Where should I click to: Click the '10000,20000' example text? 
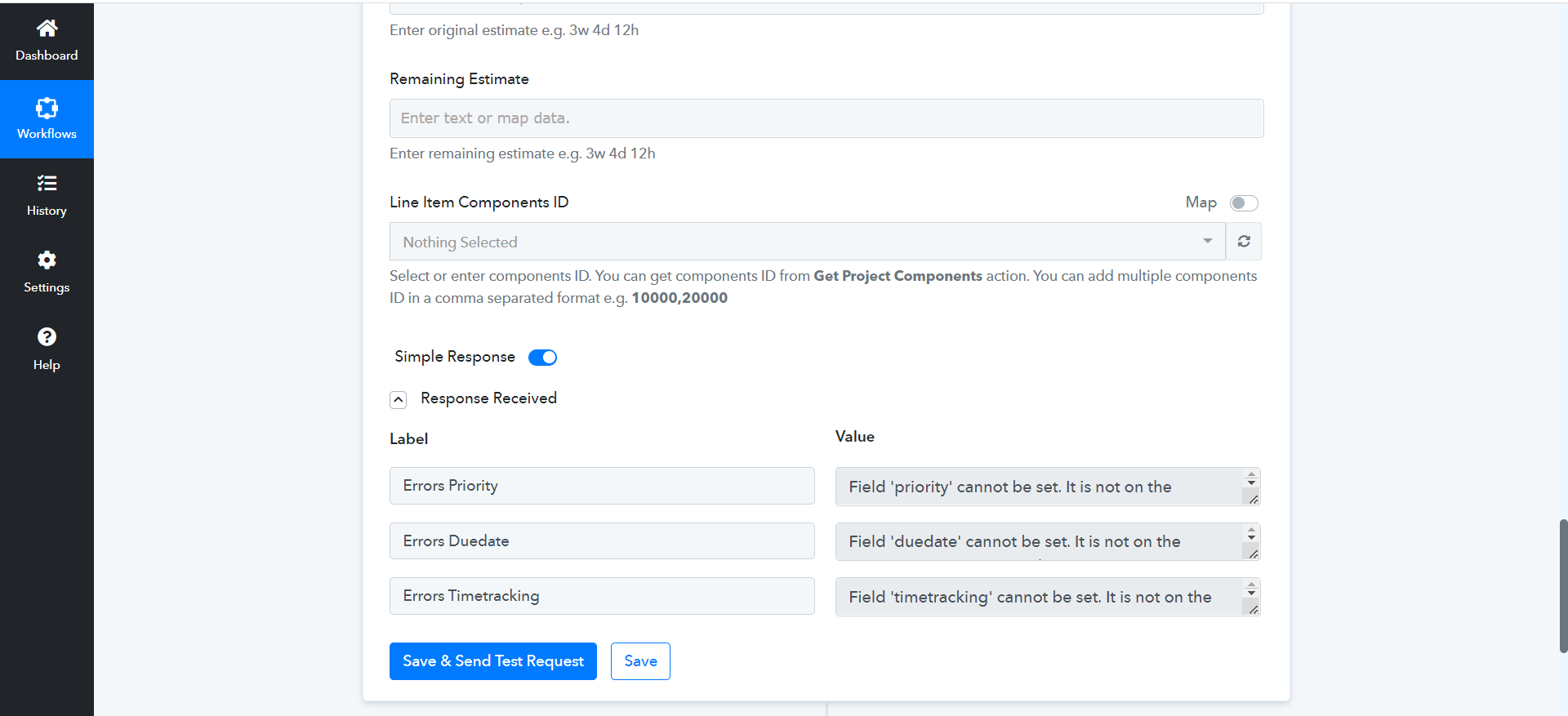(679, 298)
